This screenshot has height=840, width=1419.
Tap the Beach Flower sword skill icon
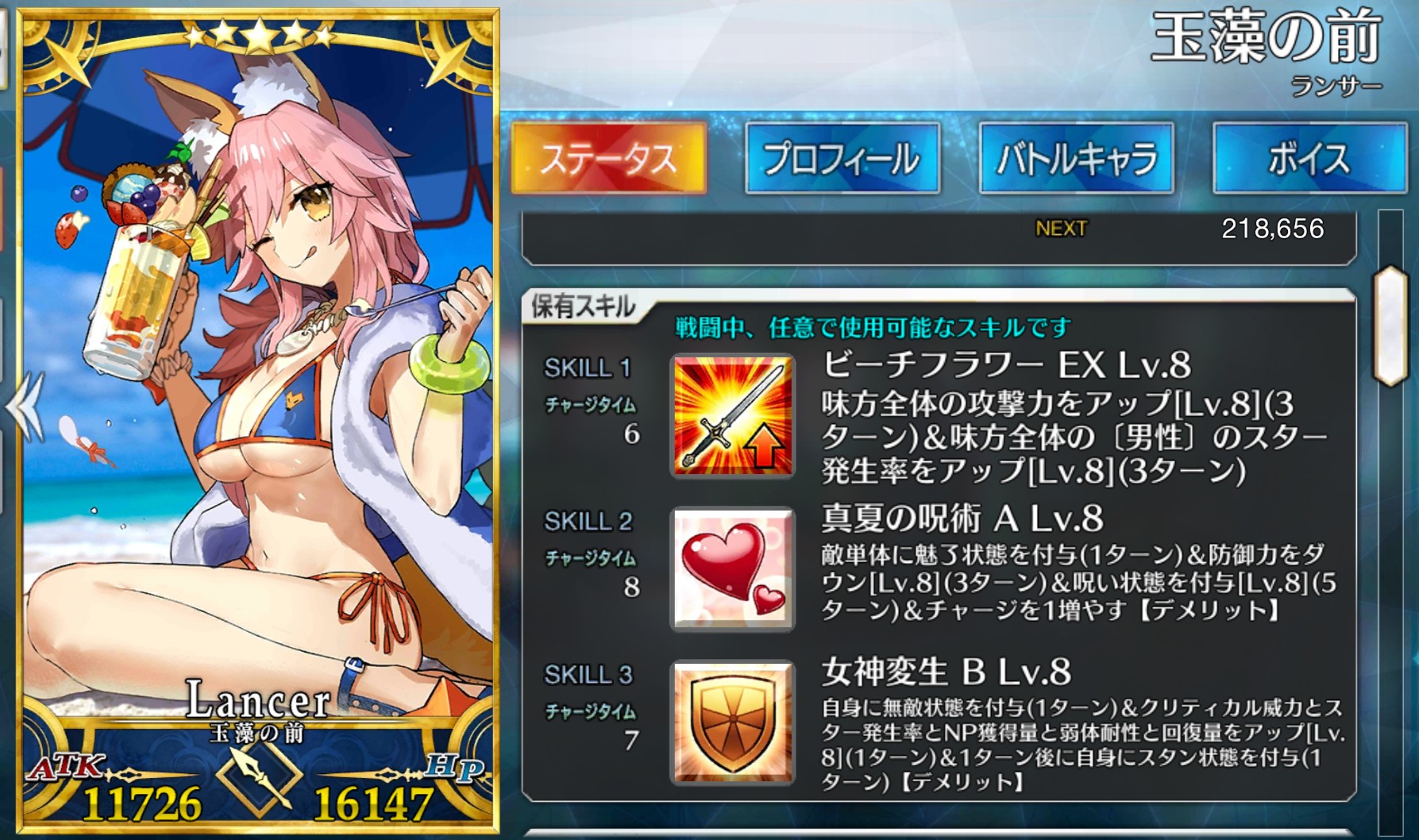(732, 415)
